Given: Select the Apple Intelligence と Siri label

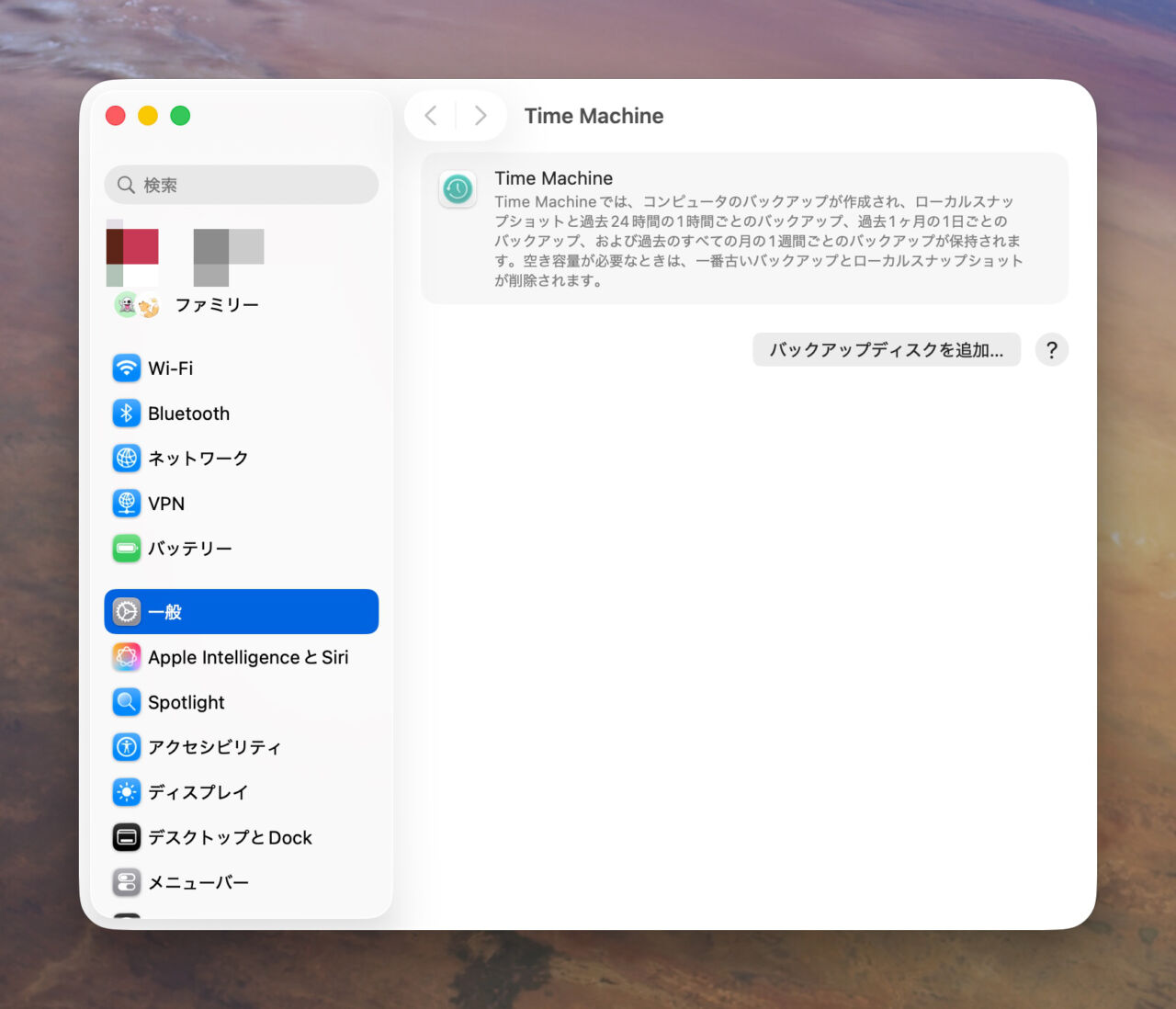Looking at the screenshot, I should coord(248,657).
